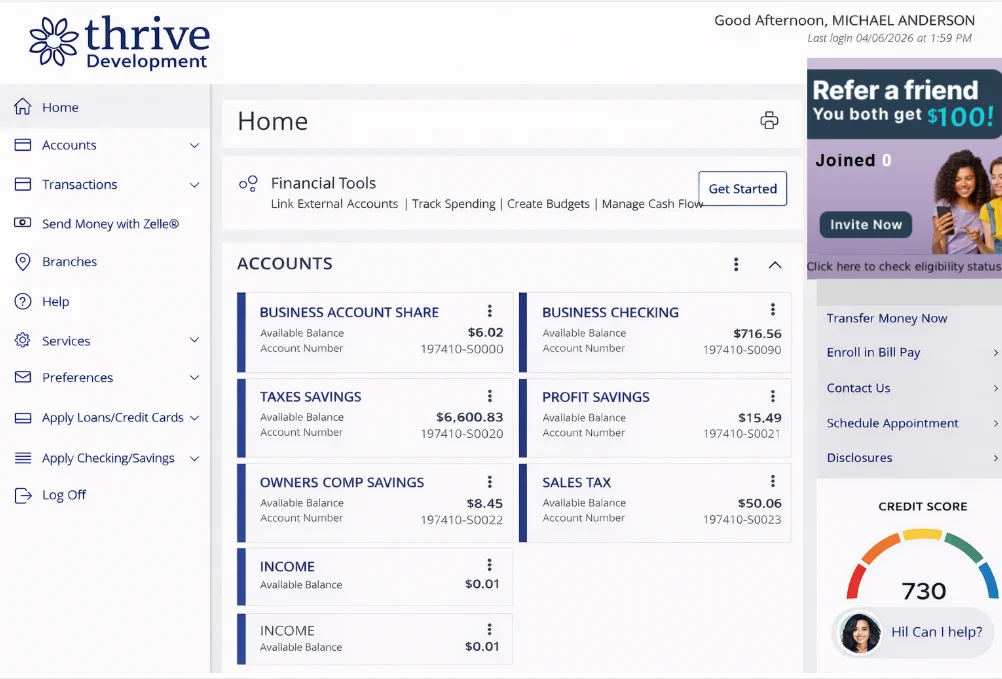Viewport: 1002px width, 679px height.
Task: Click the $716.56 balance value
Action: (x=757, y=333)
